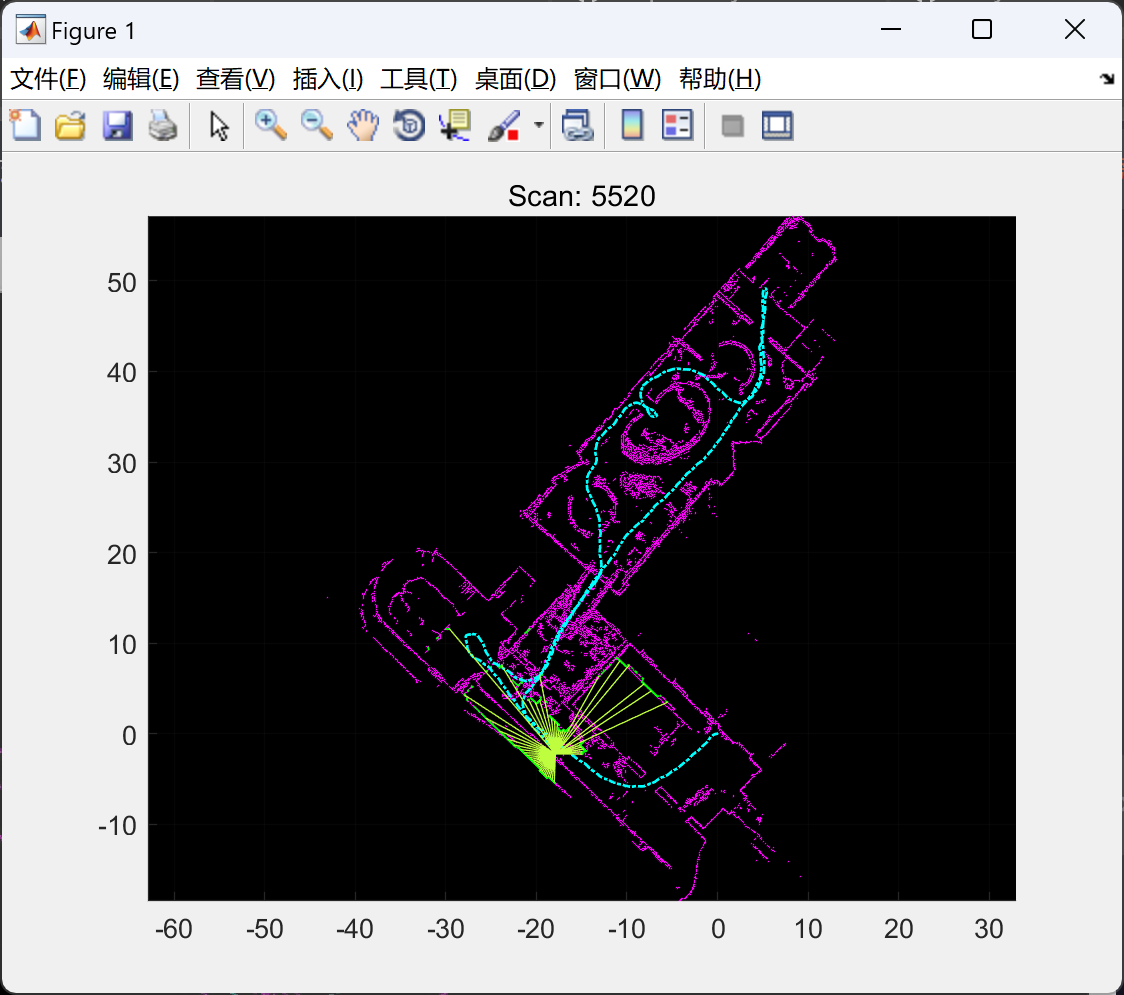The image size is (1124, 995).
Task: Select the Data Cursor tool
Action: (455, 125)
